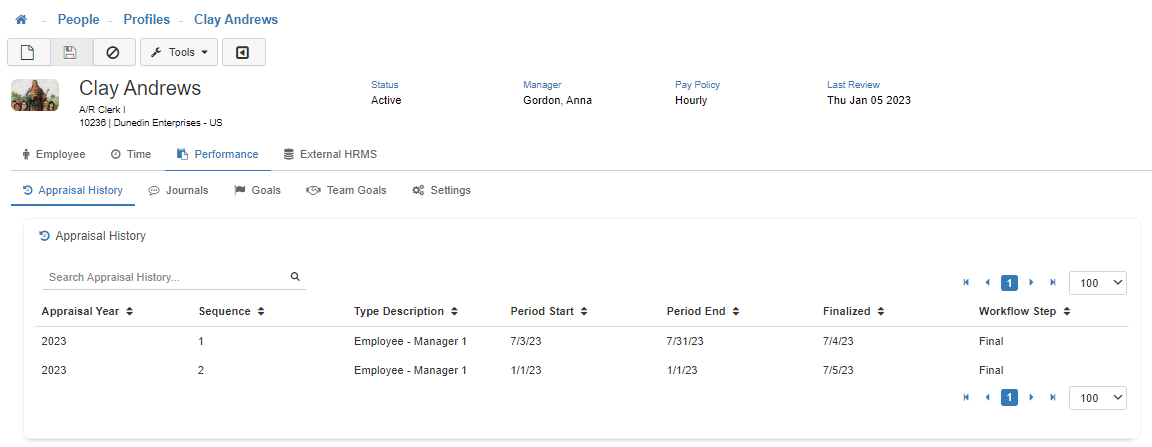Switch to the Goals sub-tab
The width and height of the screenshot is (1152, 447).
pos(257,190)
